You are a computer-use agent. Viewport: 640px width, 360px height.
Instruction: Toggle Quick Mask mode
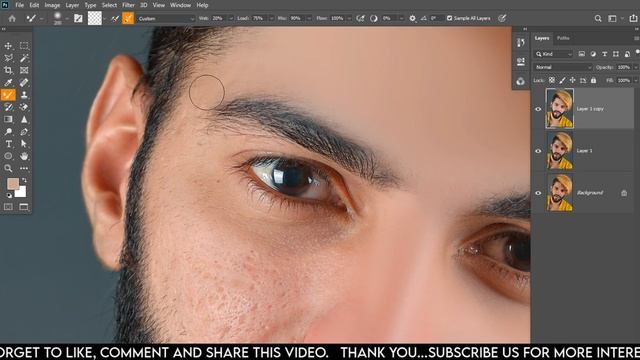click(x=8, y=207)
